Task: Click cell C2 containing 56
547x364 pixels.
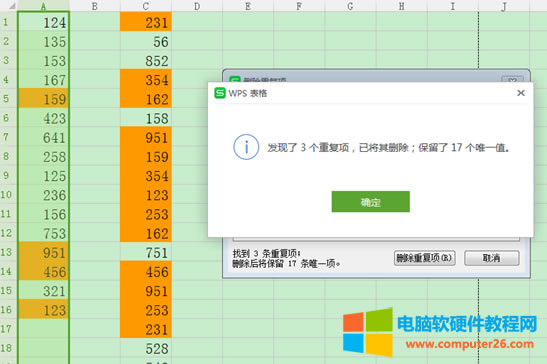Action: pos(146,41)
